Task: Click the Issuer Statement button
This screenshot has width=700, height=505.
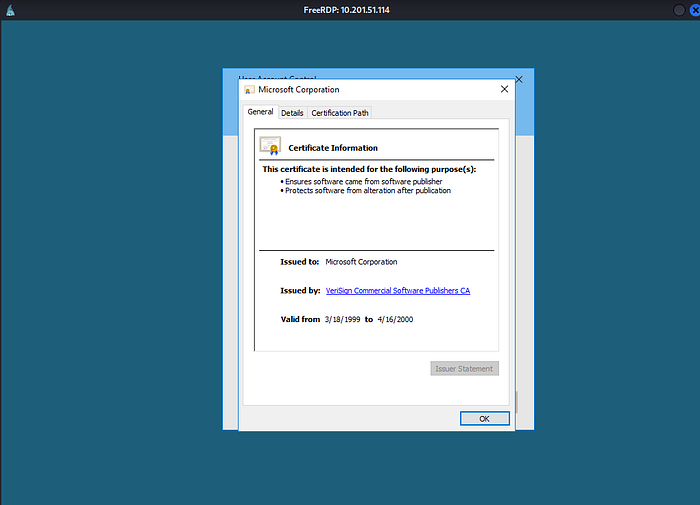Action: click(464, 368)
